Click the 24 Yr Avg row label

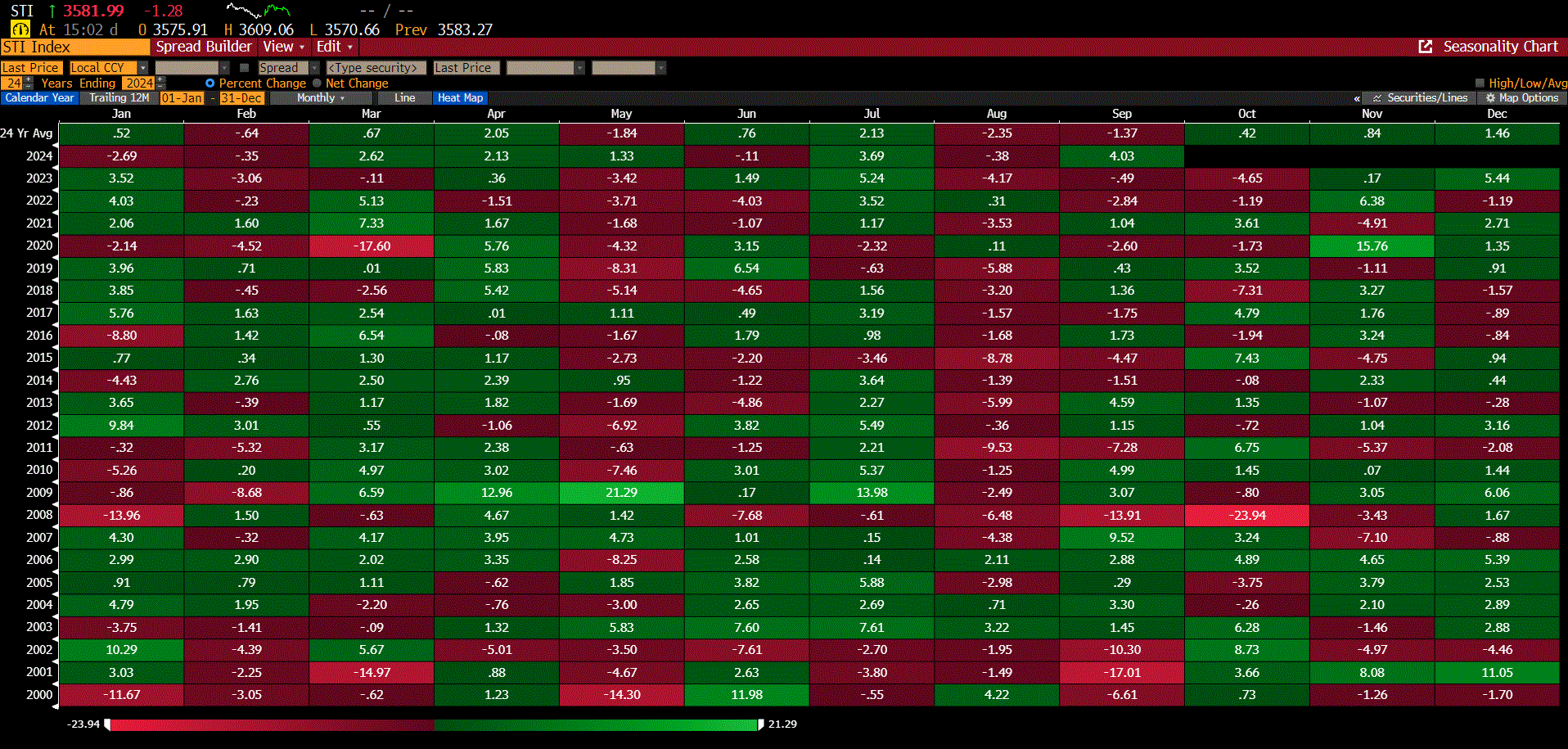pos(27,133)
